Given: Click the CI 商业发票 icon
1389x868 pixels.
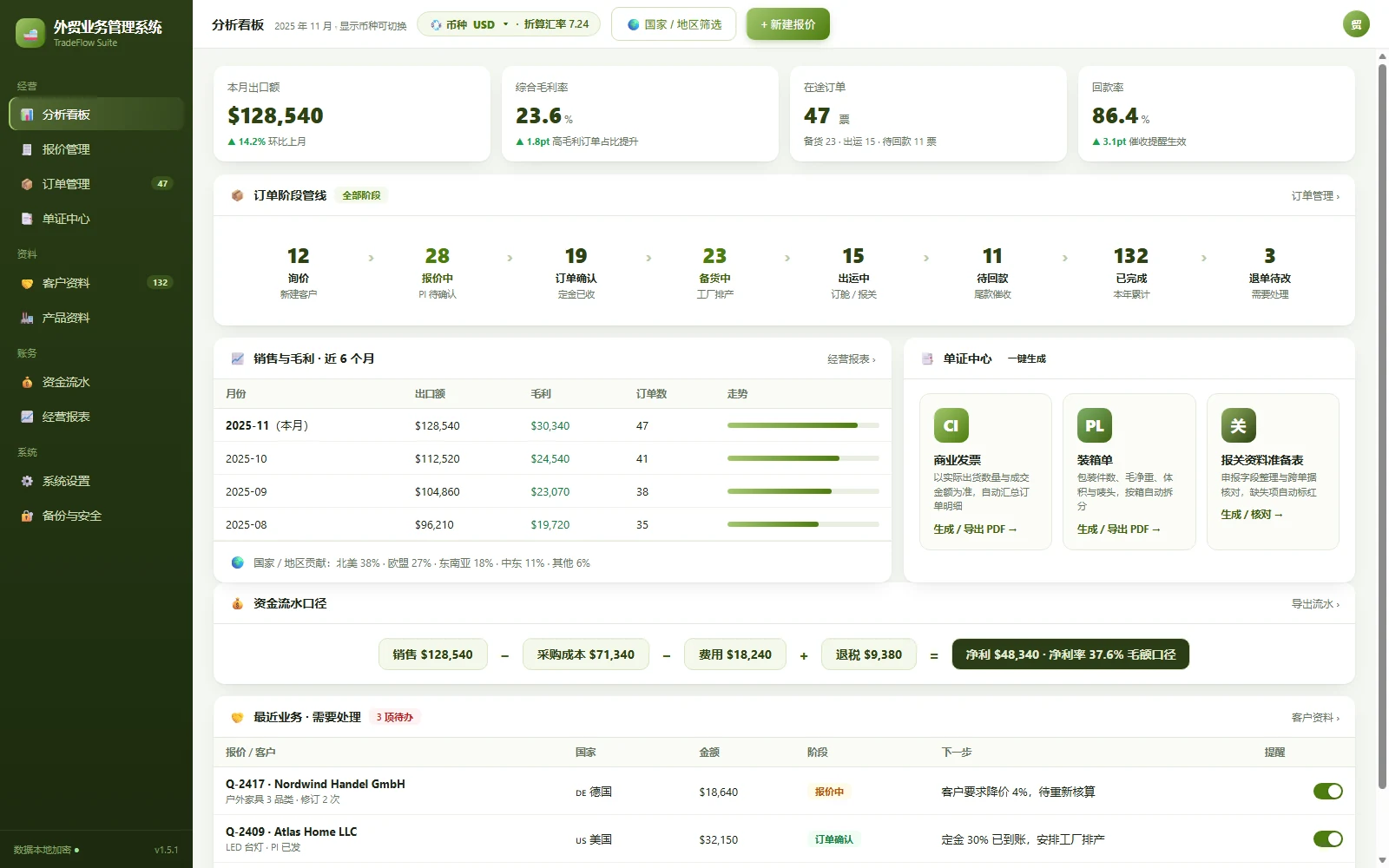Looking at the screenshot, I should click(951, 425).
